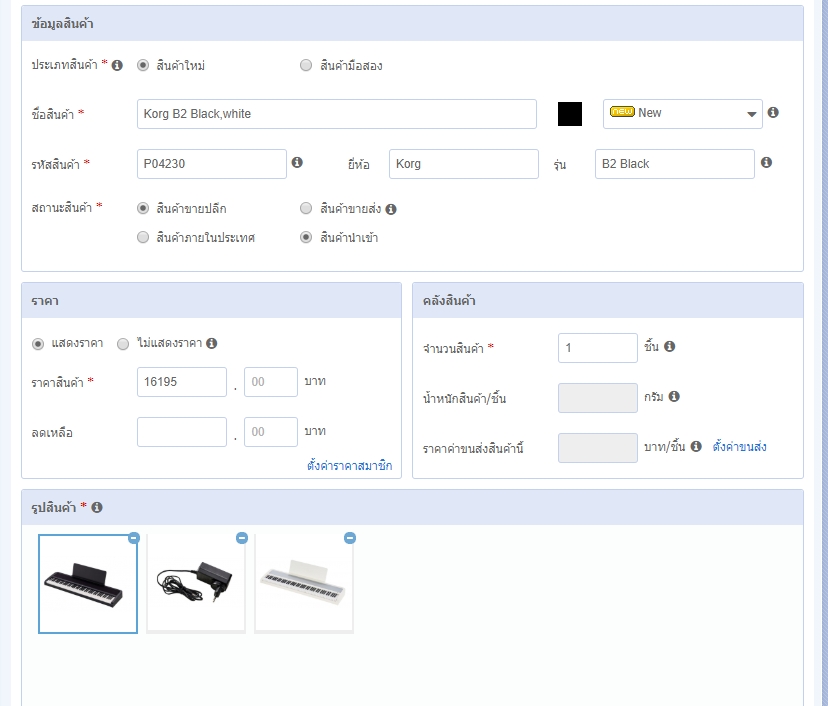Click info icon beside สินค้าขายส่ง option

[x=391, y=209]
